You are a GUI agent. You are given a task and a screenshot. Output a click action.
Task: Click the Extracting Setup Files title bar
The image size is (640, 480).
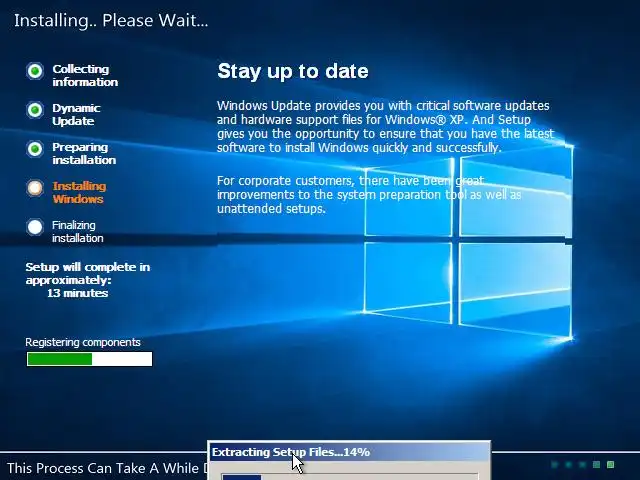[349, 452]
